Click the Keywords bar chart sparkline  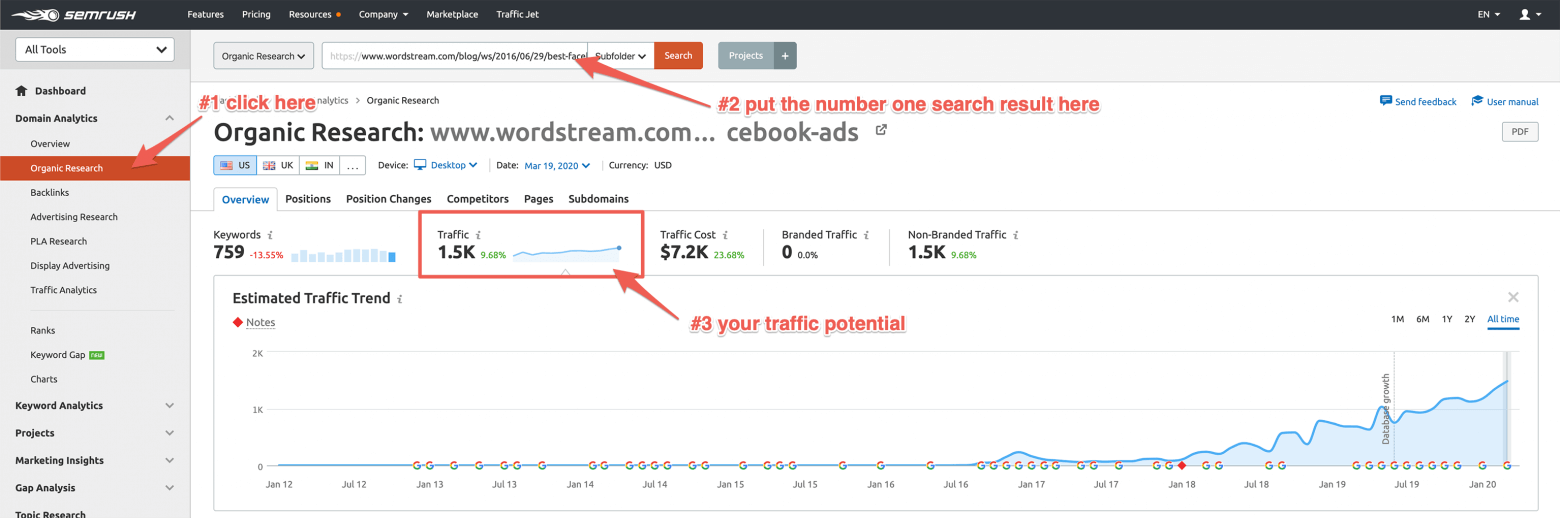(x=343, y=256)
